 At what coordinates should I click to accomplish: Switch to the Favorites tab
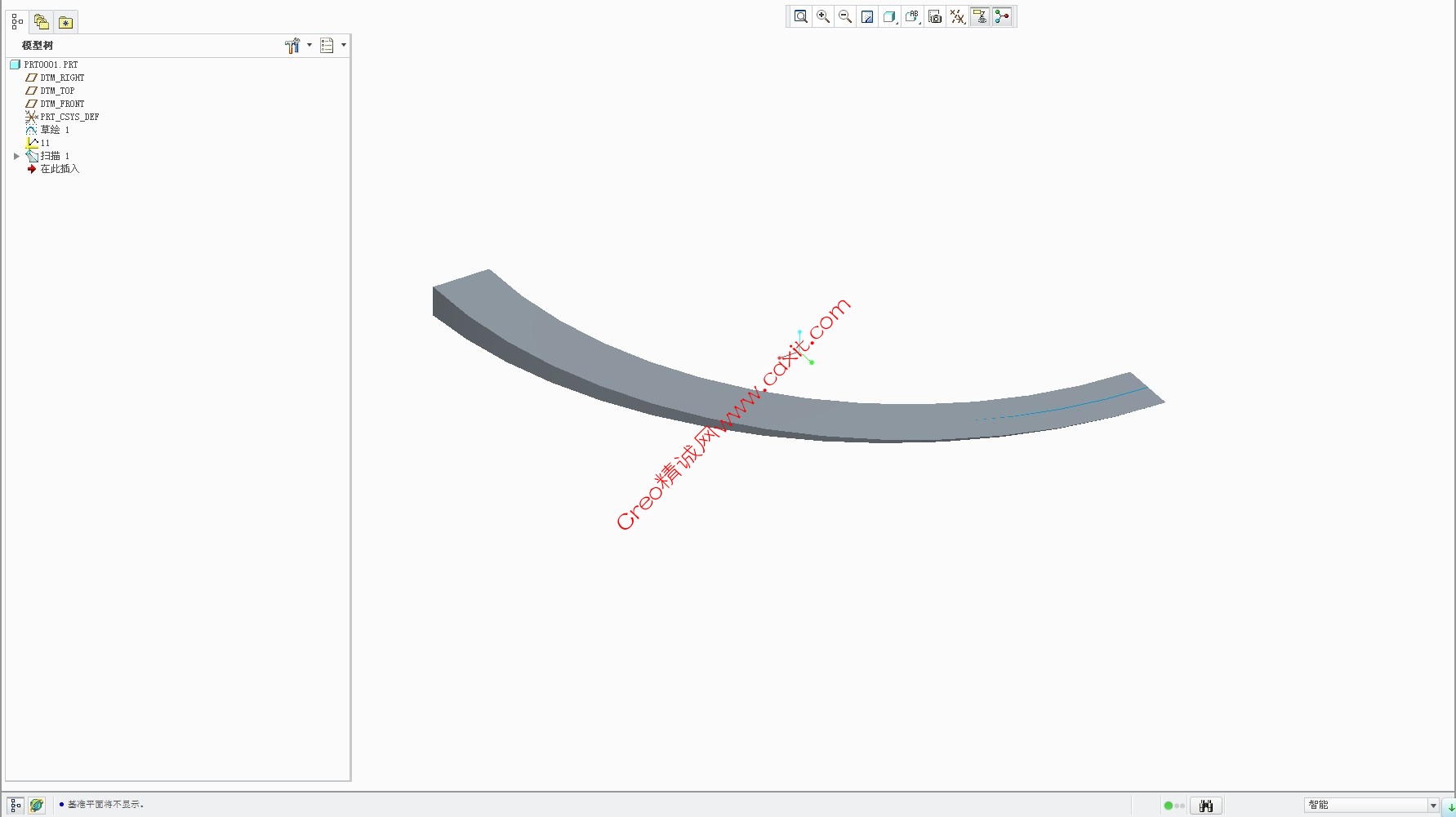click(x=65, y=22)
